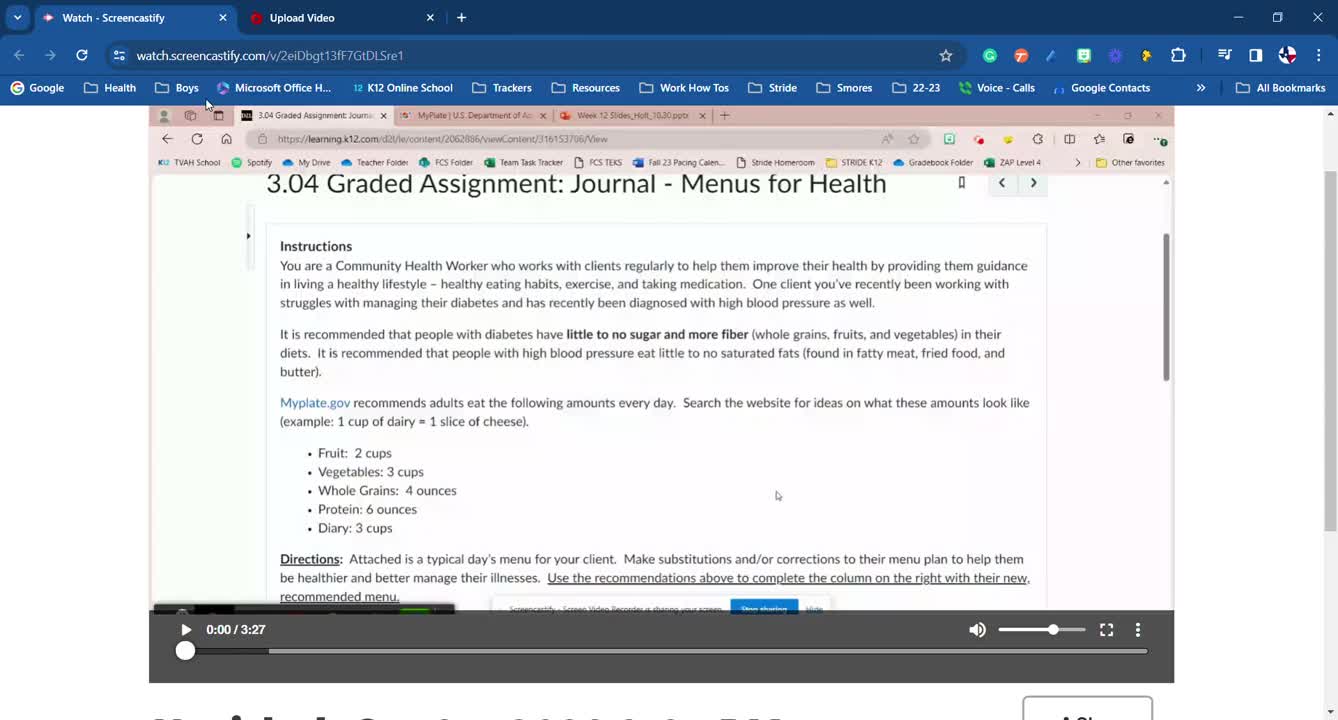Open Chrome three-dot menu
Image resolution: width=1338 pixels, height=720 pixels.
point(1319,55)
